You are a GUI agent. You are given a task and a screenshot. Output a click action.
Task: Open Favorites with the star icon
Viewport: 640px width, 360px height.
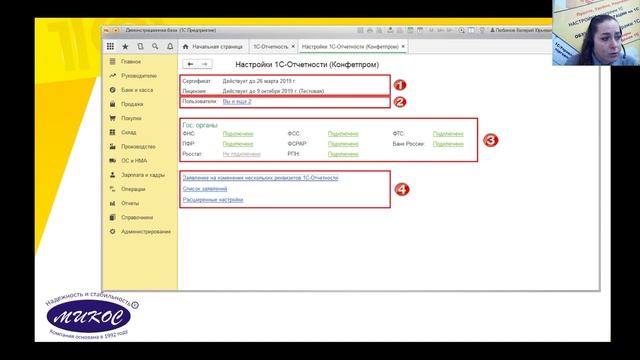(x=125, y=47)
